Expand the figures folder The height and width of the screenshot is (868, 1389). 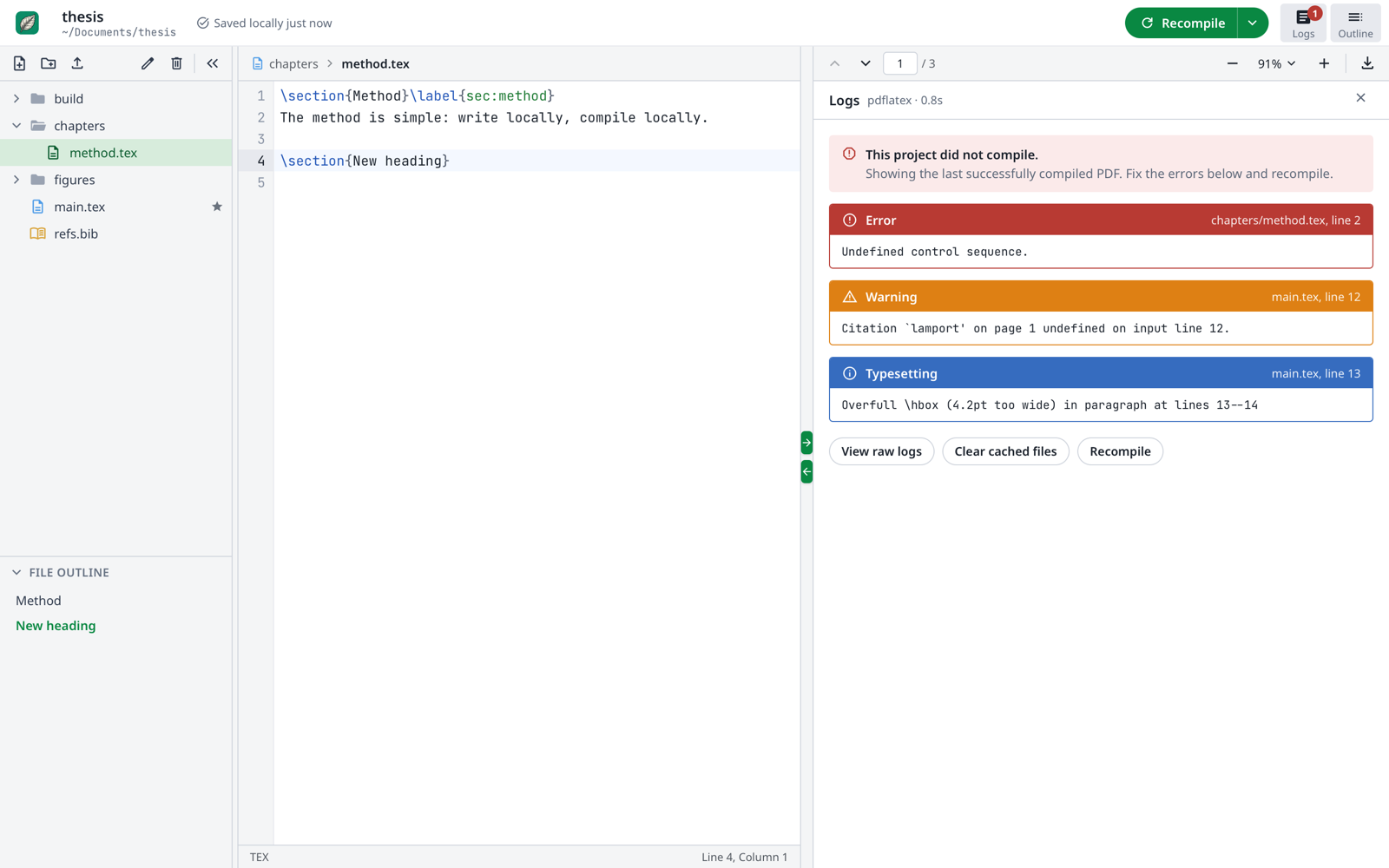(x=16, y=180)
